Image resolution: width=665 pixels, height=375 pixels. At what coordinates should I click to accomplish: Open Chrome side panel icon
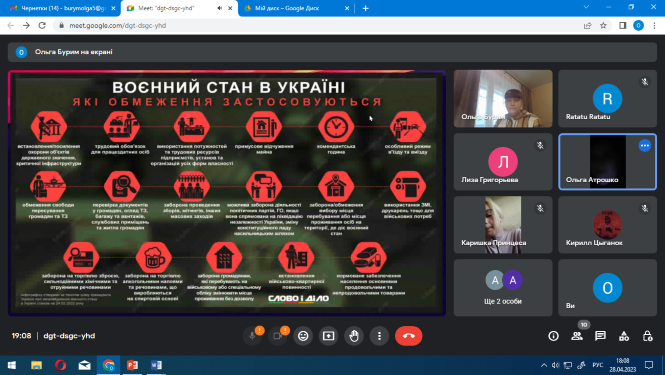[623, 25]
